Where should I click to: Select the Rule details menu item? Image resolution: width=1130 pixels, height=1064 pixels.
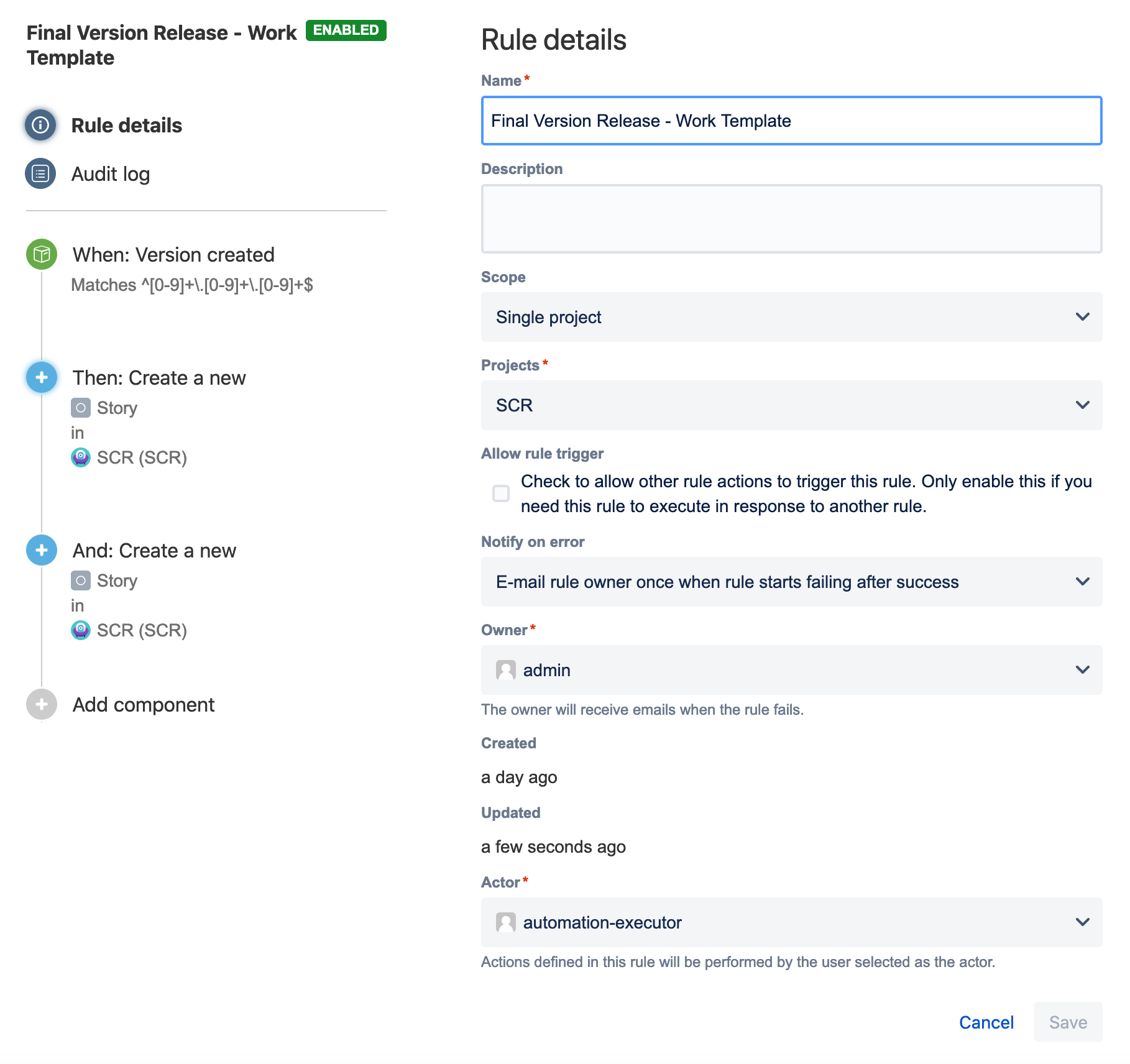click(126, 126)
